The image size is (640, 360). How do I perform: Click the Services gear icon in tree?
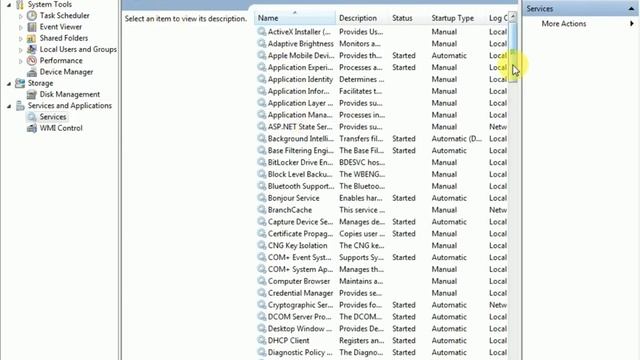[x=32, y=117]
